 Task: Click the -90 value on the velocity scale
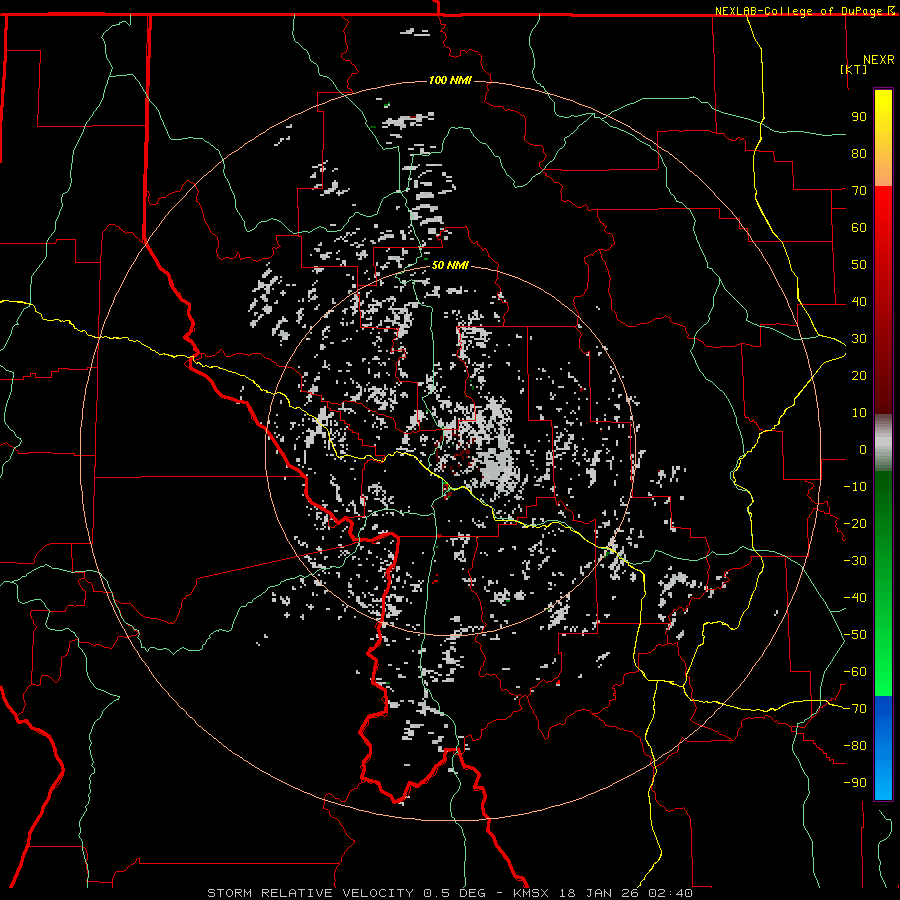pos(855,783)
